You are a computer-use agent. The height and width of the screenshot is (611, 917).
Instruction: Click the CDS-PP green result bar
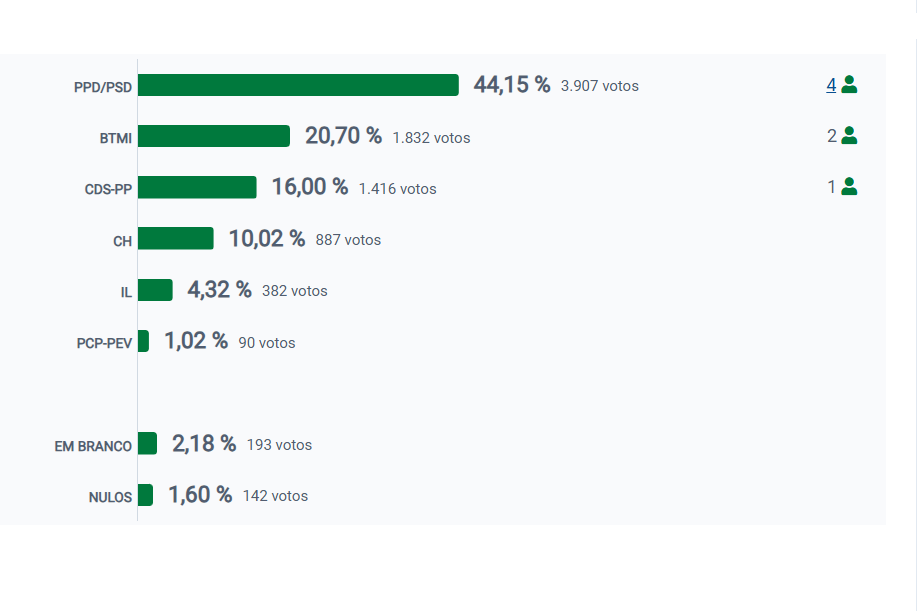pyautogui.click(x=197, y=187)
